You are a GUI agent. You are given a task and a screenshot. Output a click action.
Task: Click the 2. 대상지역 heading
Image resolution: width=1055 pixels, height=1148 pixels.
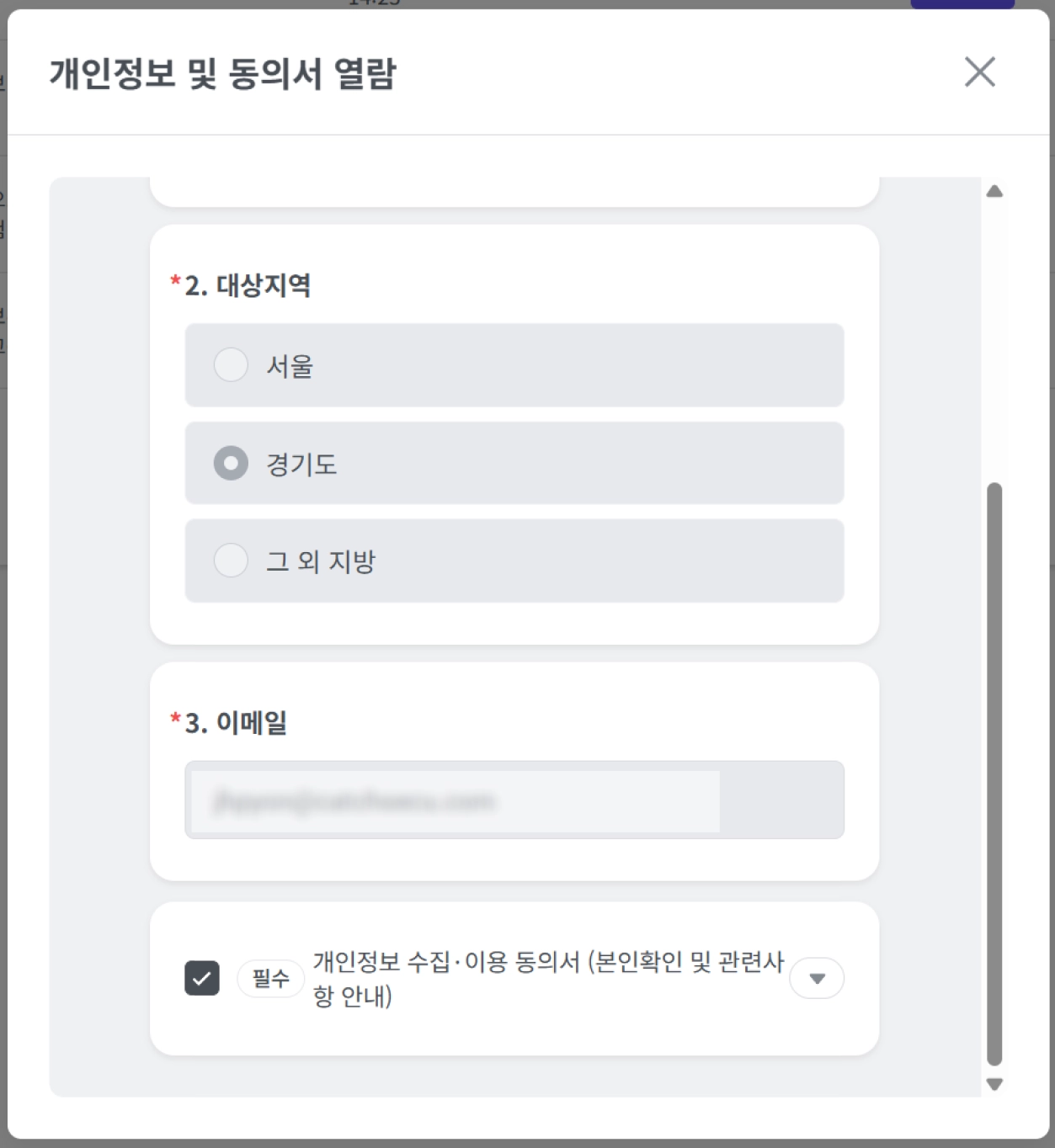point(248,285)
